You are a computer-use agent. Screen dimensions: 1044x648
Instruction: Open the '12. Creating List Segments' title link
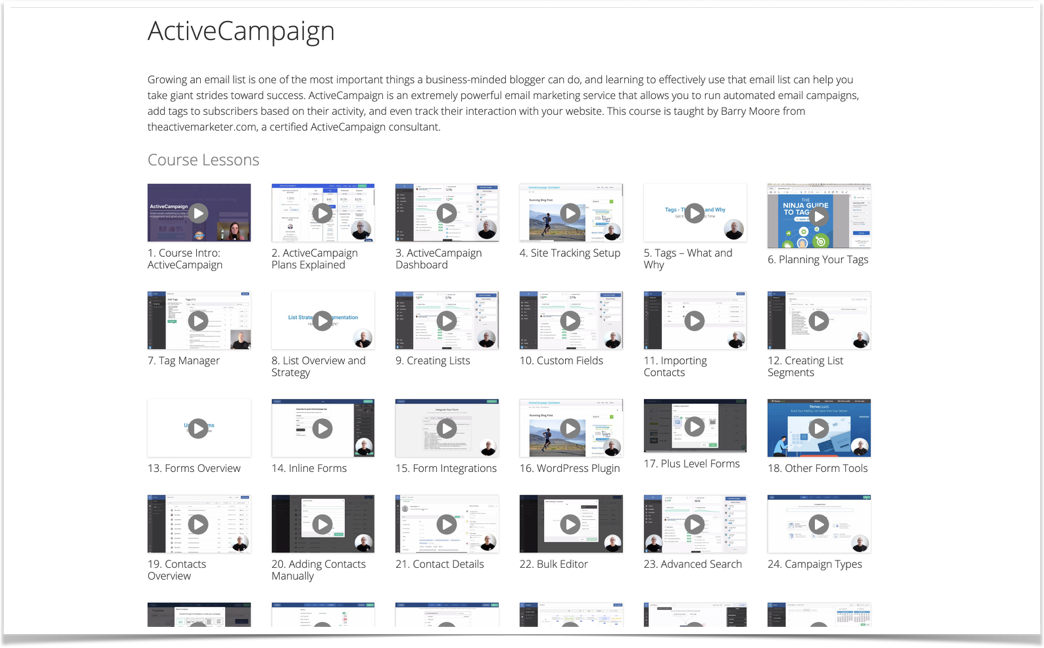805,367
